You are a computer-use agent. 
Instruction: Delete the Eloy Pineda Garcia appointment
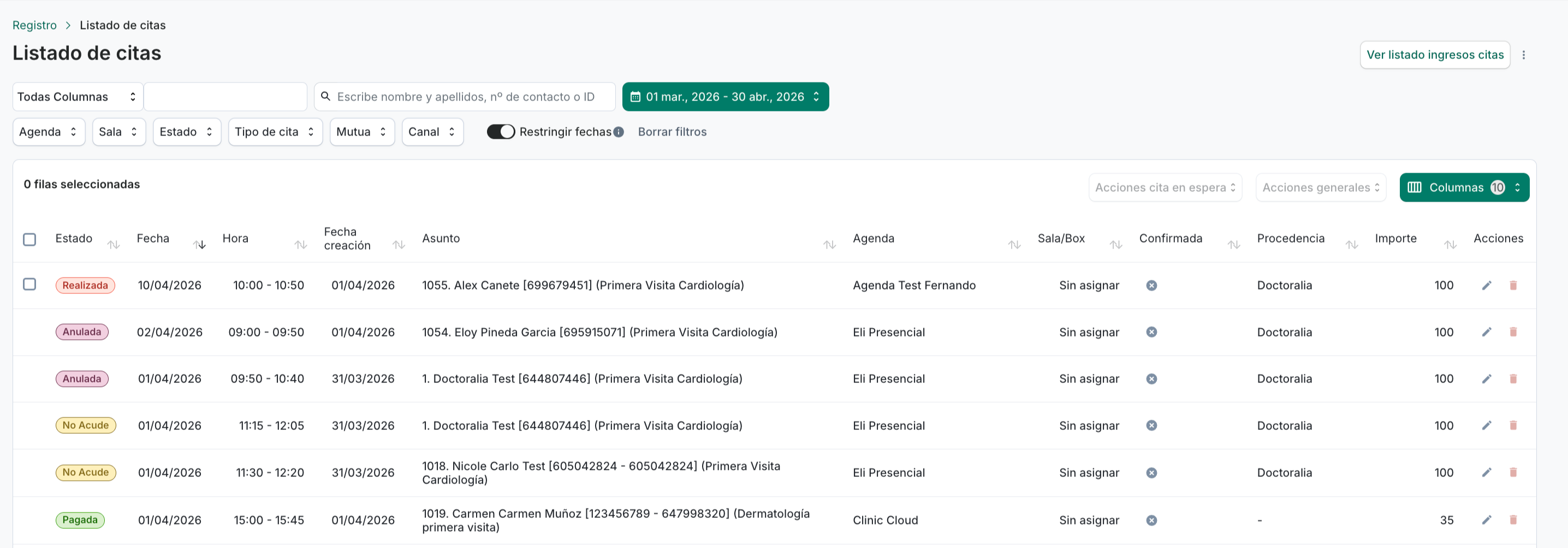(1513, 332)
